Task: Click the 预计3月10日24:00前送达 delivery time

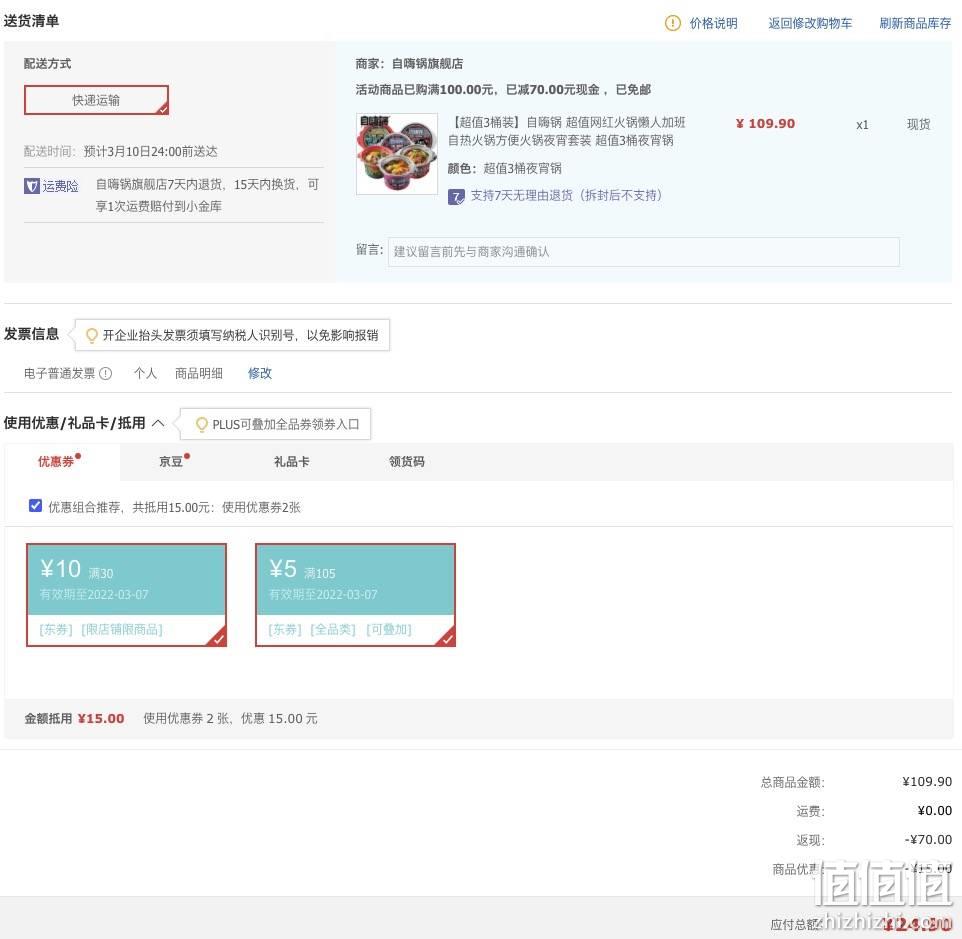Action: (x=150, y=151)
